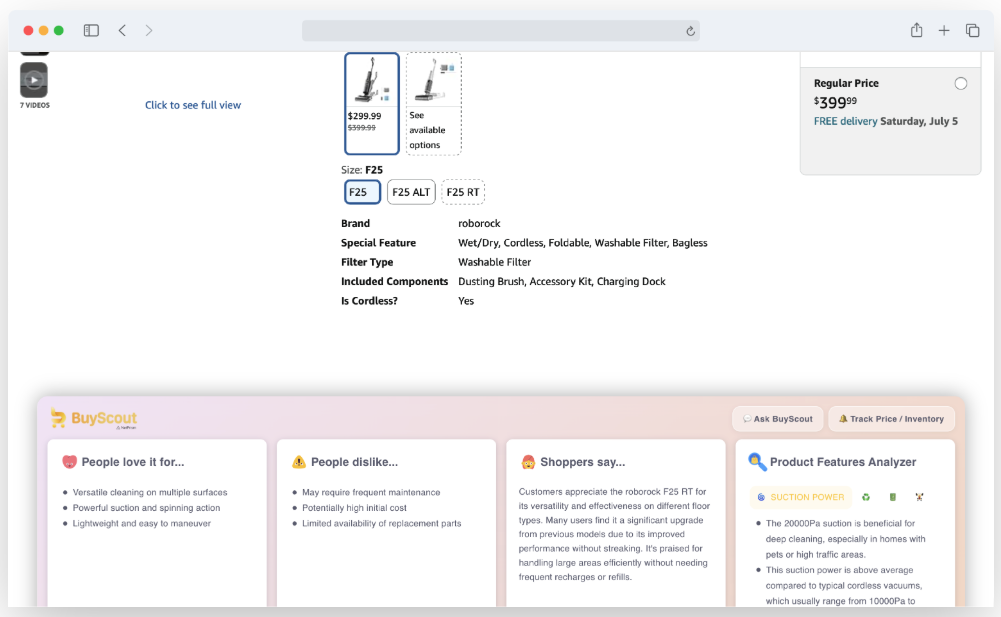
Task: Click 'Limited availability of replacement parts' bullet
Action: pos(382,523)
